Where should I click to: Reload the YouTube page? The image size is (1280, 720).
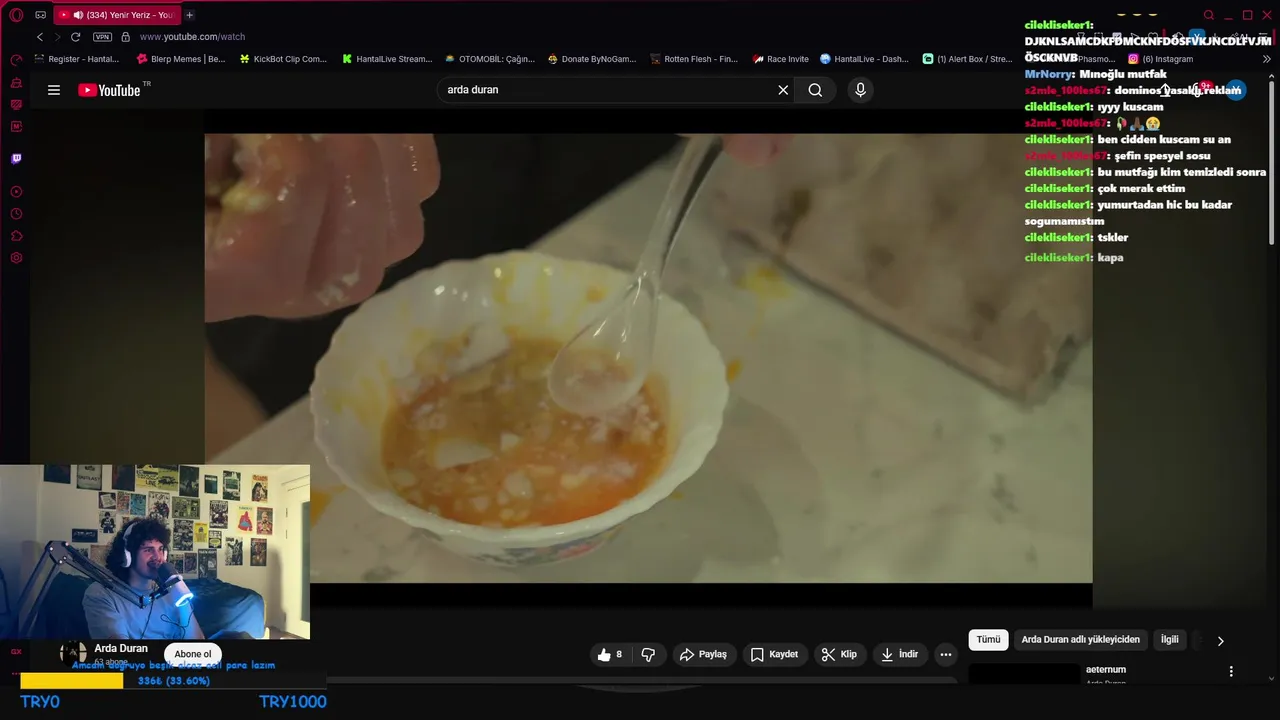pos(75,37)
